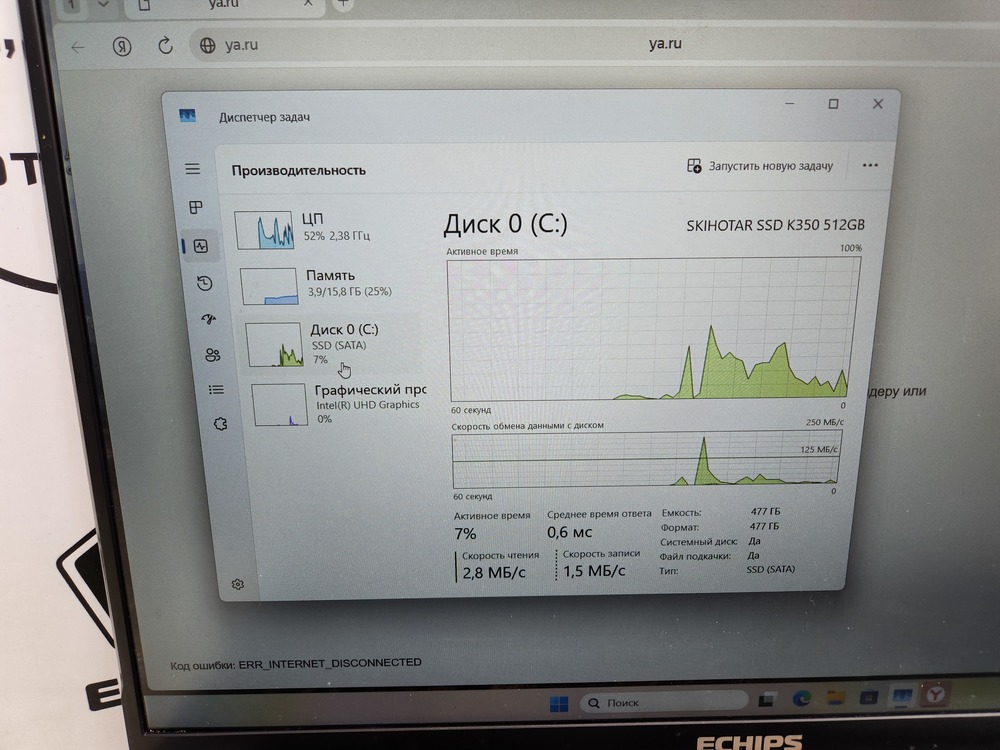Open Task Manager settings gear icon
Viewport: 1000px width, 750px height.
(x=238, y=584)
